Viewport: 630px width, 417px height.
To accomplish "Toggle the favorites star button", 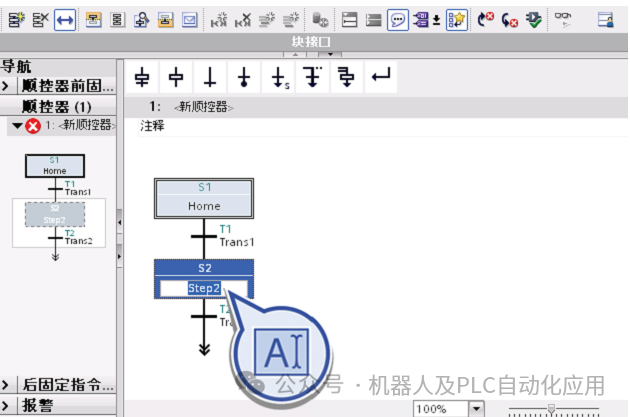I will [x=457, y=20].
